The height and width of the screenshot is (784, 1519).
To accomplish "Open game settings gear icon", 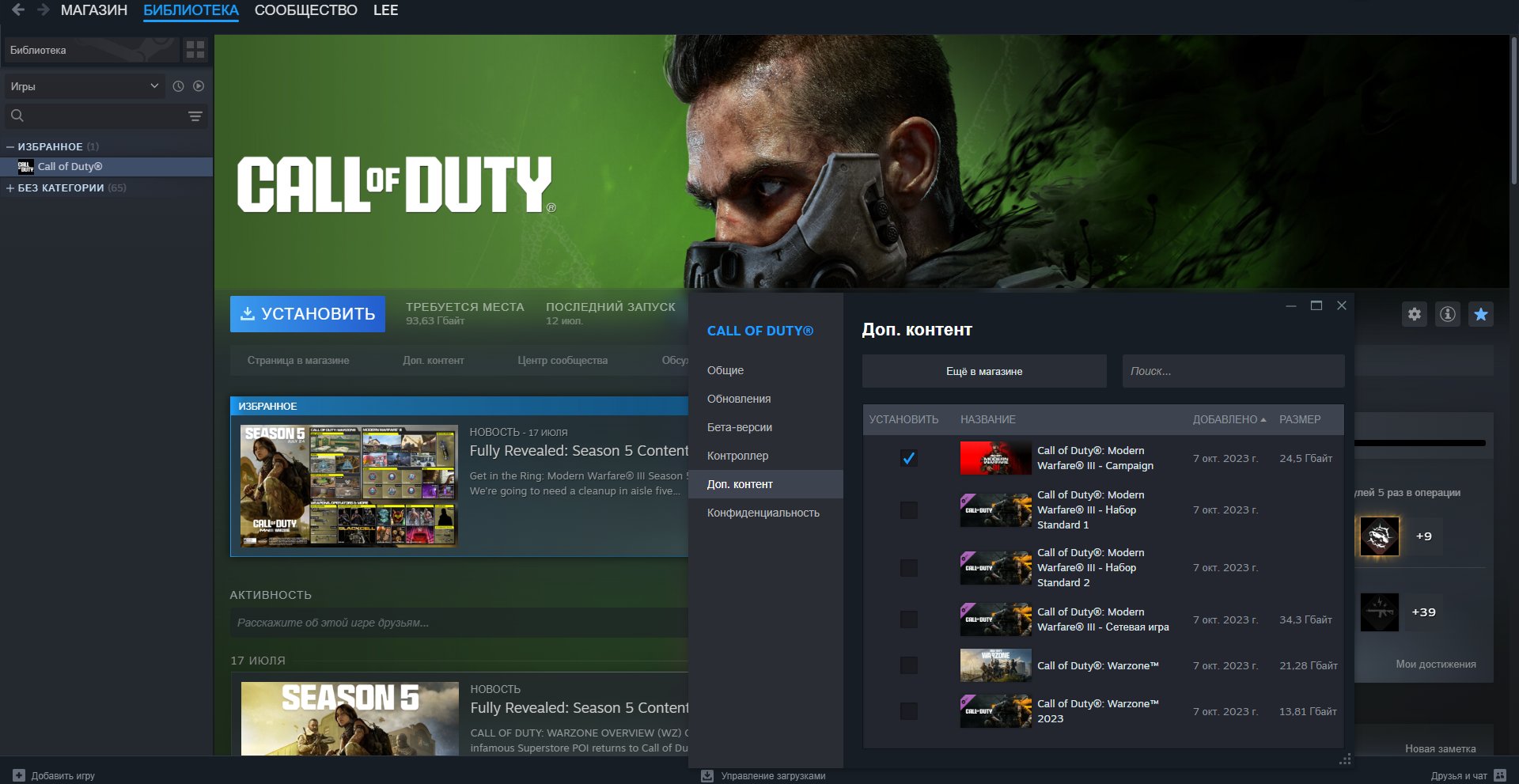I will coord(1415,314).
